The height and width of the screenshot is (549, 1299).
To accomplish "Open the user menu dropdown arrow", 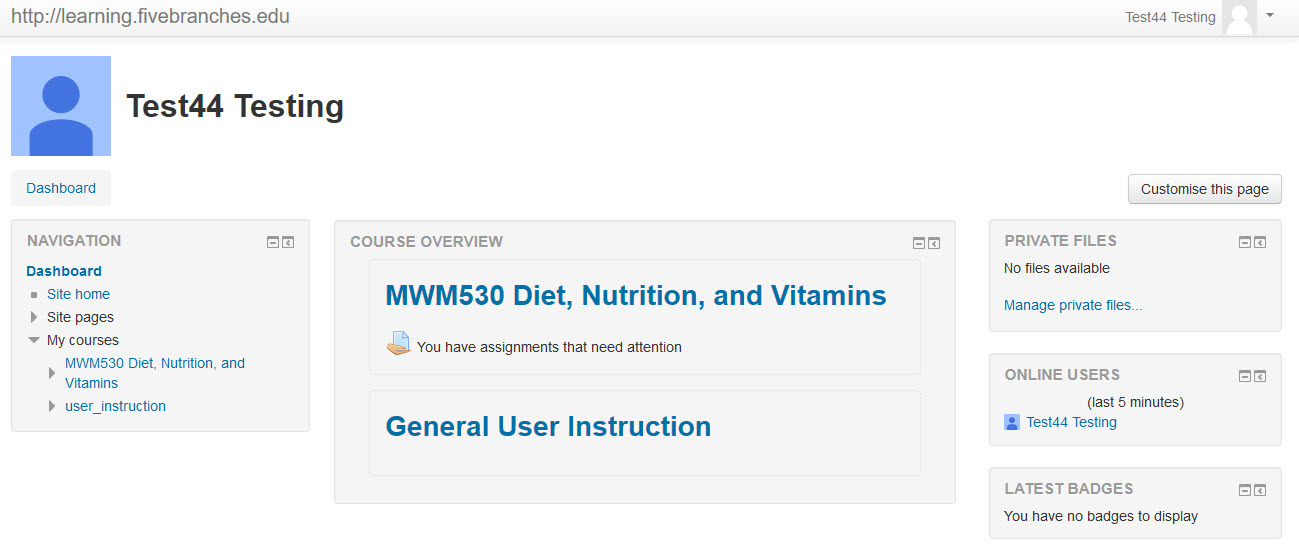I will coord(1270,15).
